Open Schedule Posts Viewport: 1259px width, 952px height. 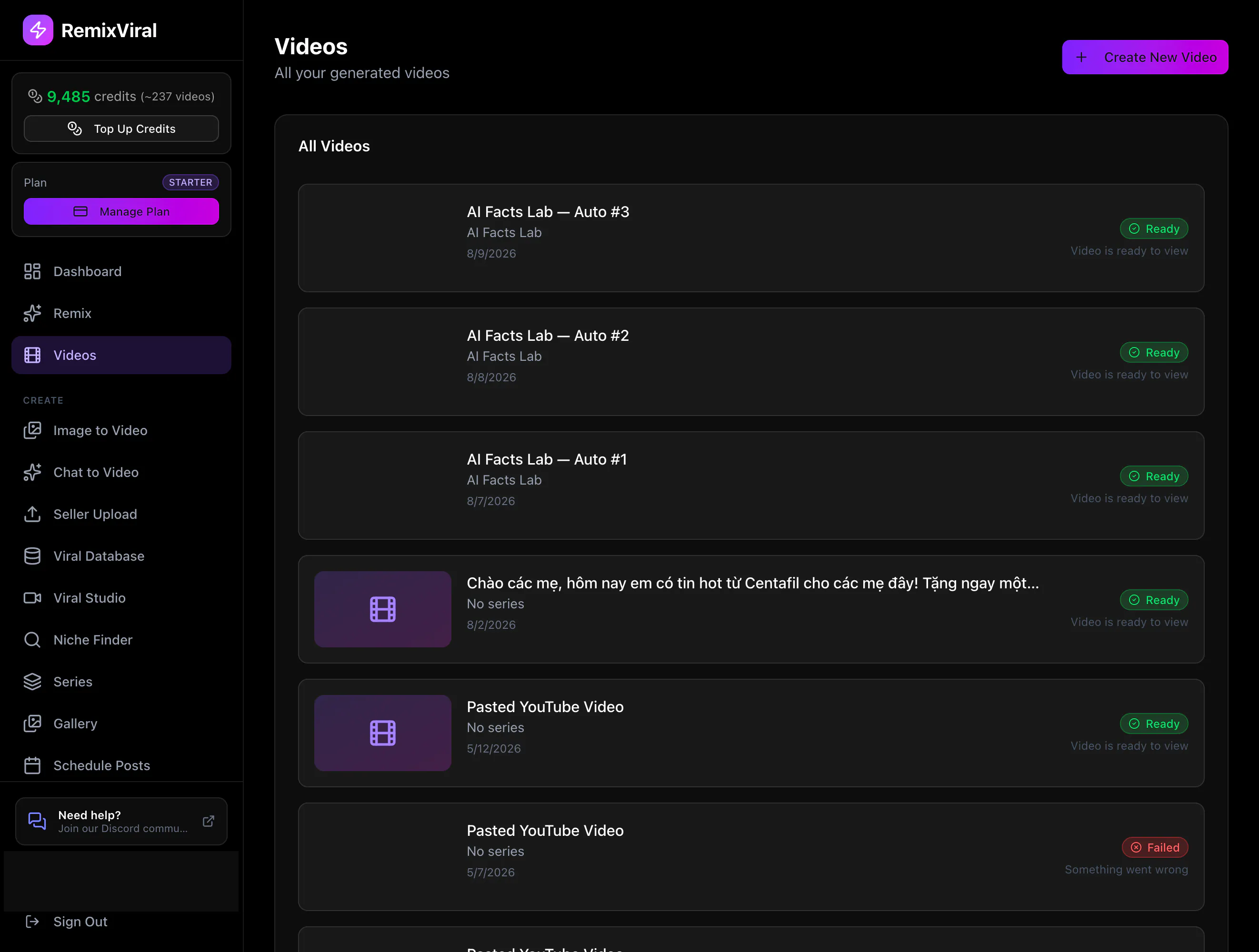[x=121, y=765]
